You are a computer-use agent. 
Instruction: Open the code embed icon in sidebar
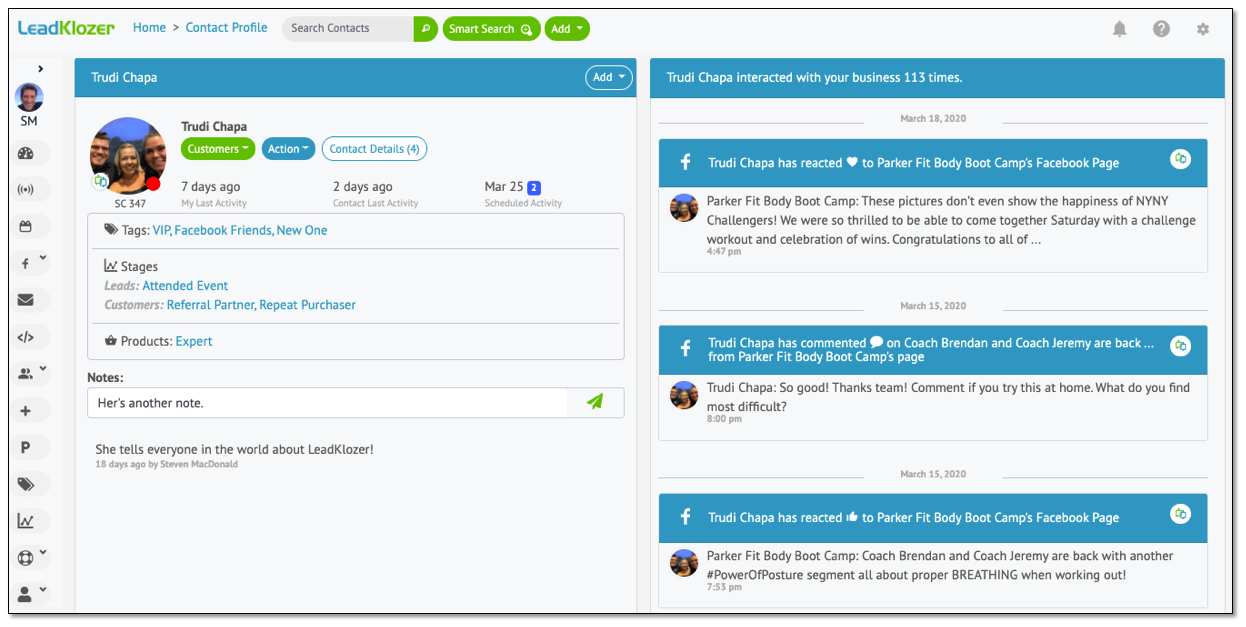point(26,337)
